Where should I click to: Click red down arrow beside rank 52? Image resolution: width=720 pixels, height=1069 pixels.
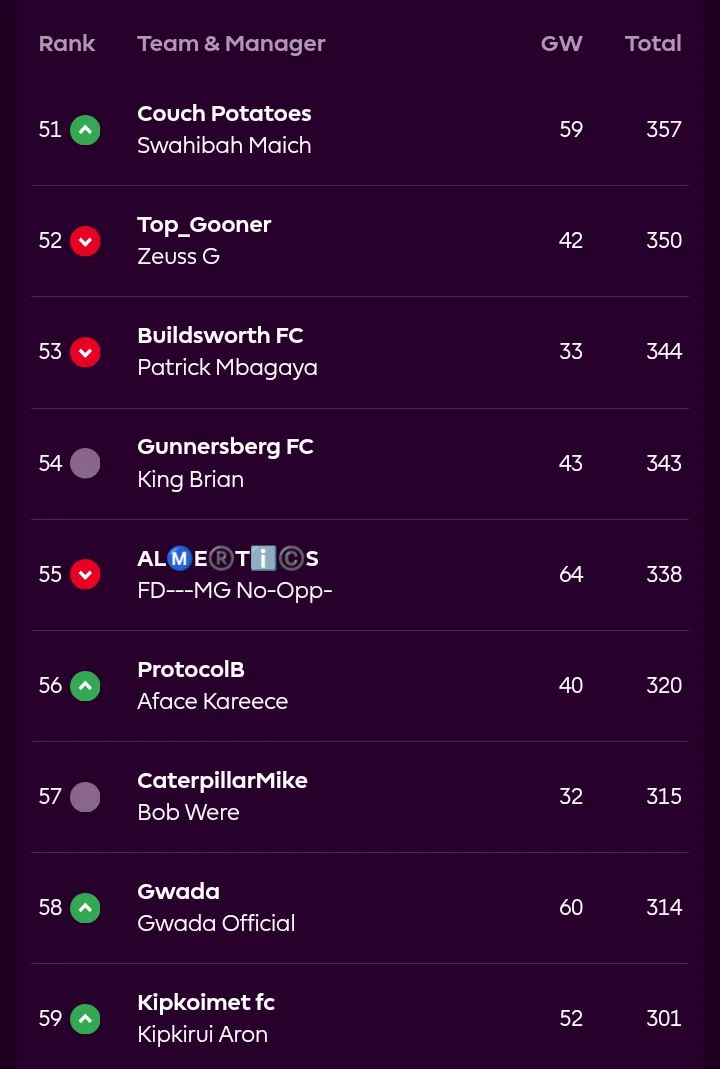[x=85, y=241]
